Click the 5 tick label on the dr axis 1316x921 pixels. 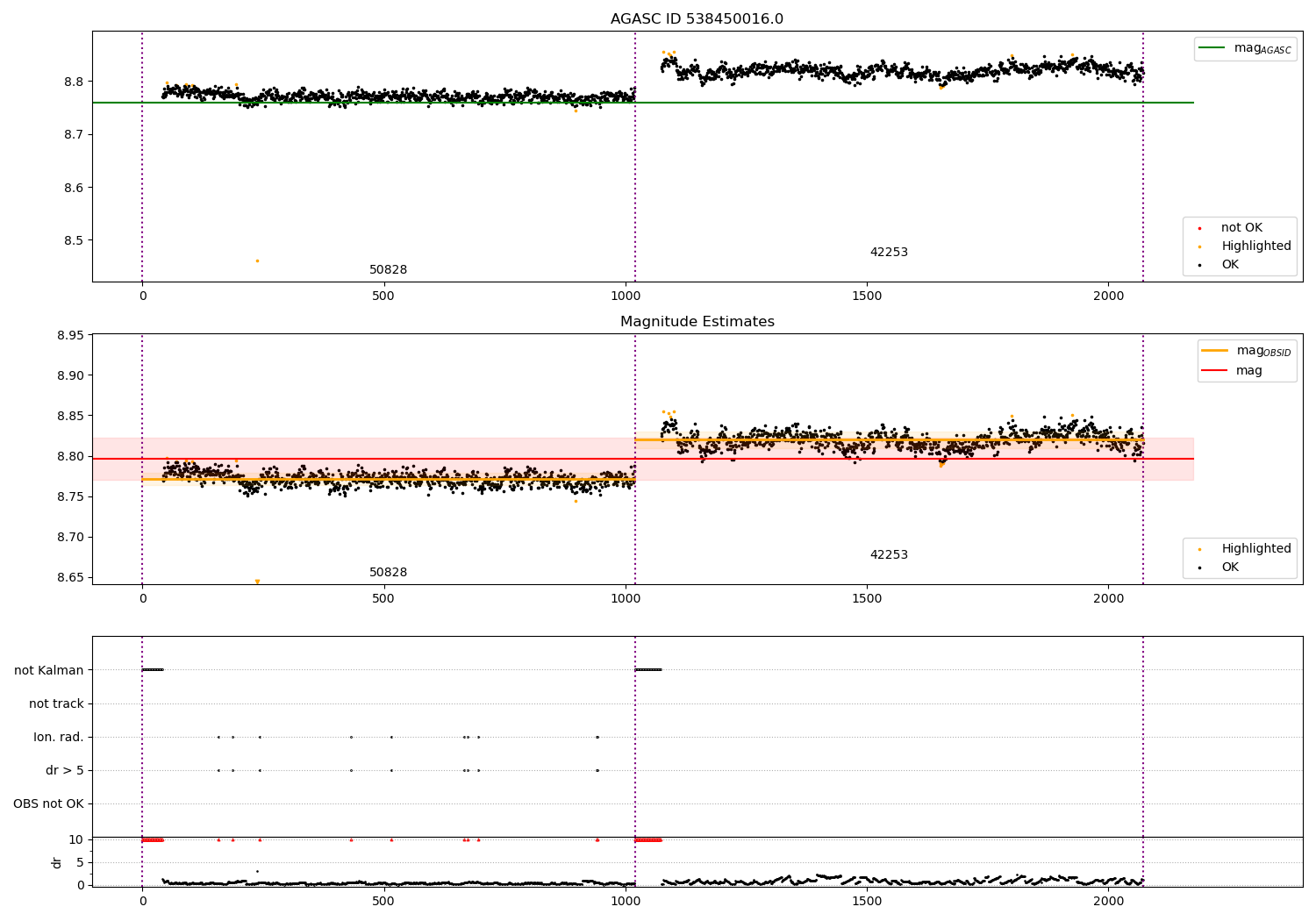coord(80,862)
